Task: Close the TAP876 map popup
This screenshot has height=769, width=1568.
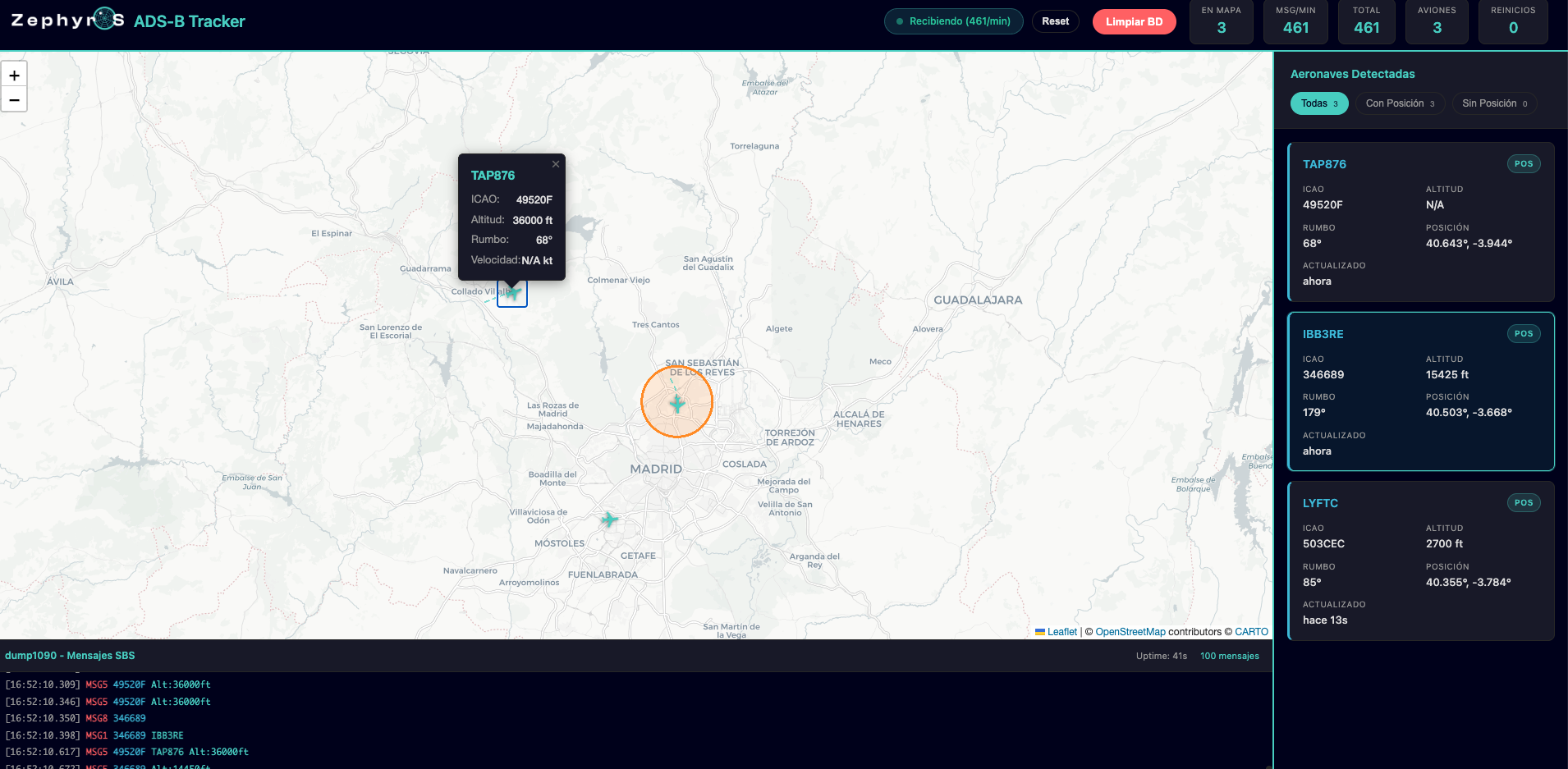Action: coord(556,164)
